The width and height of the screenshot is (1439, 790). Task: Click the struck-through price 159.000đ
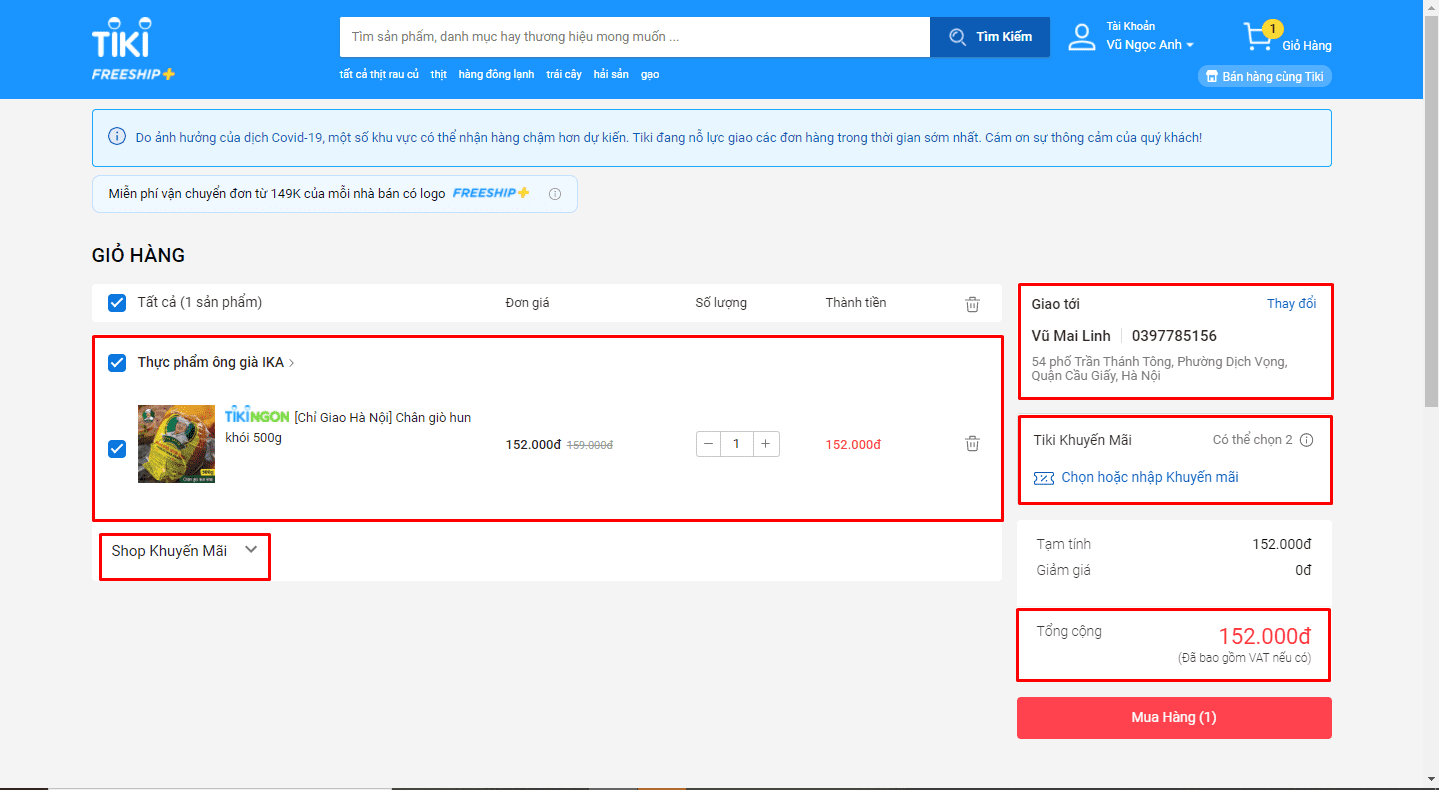pos(590,445)
